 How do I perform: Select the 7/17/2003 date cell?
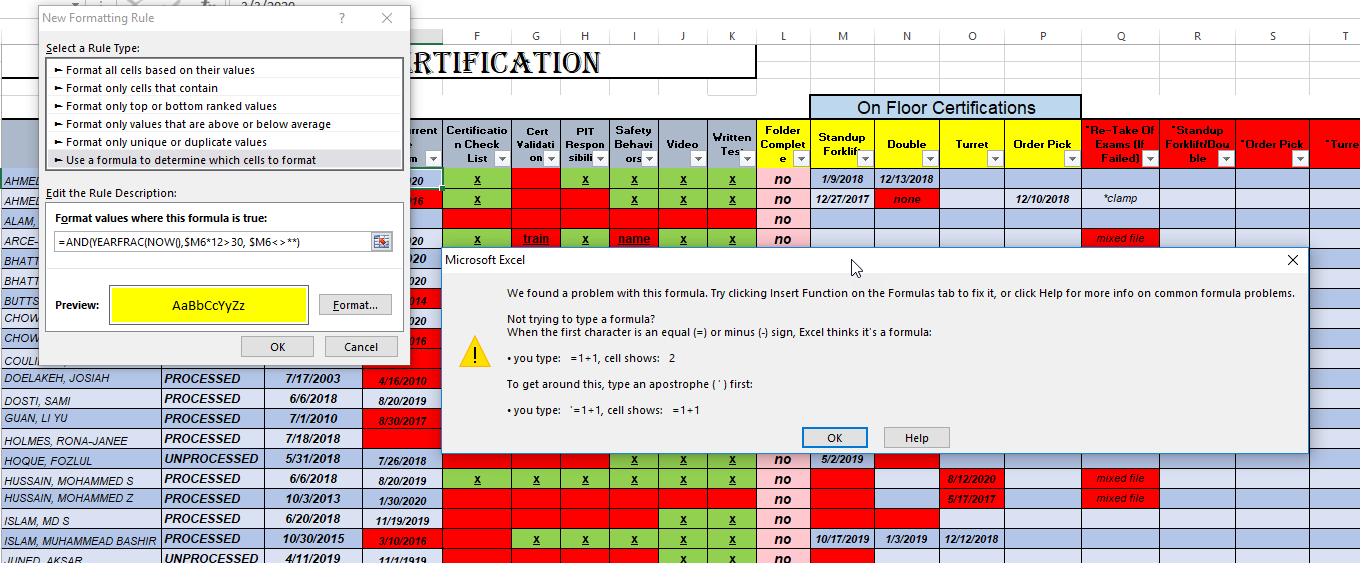[x=313, y=379]
